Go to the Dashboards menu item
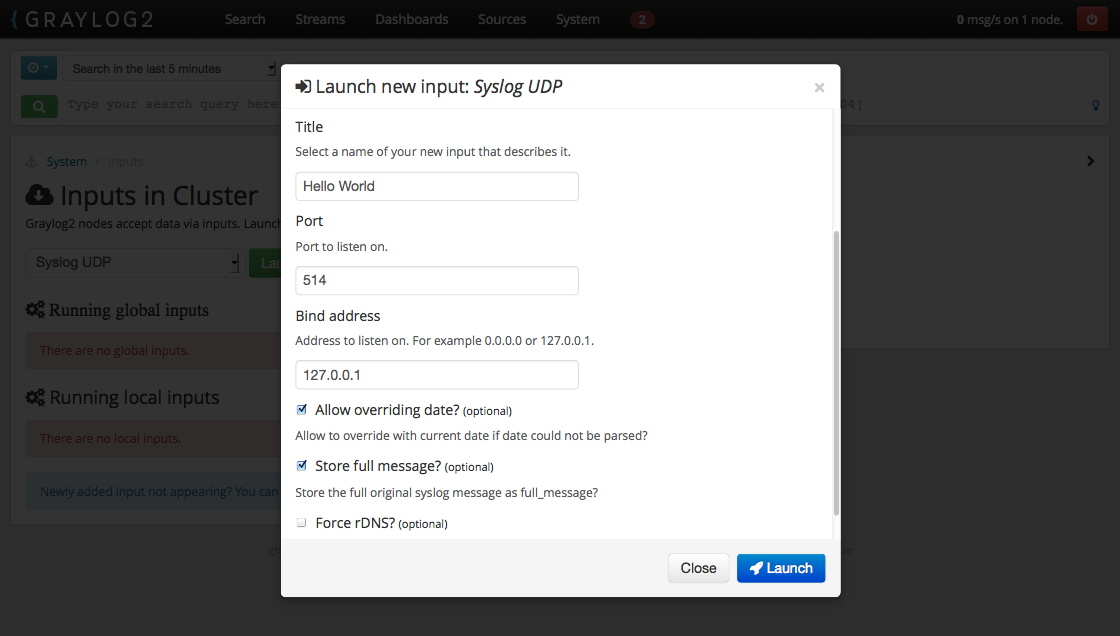1120x636 pixels. click(x=411, y=19)
